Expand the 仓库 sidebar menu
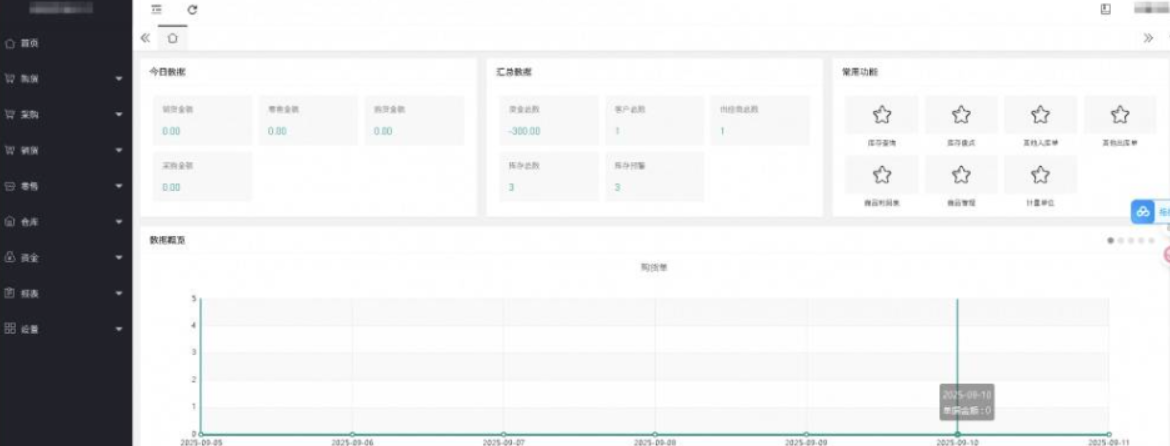The width and height of the screenshot is (1170, 446). pyautogui.click(x=65, y=222)
